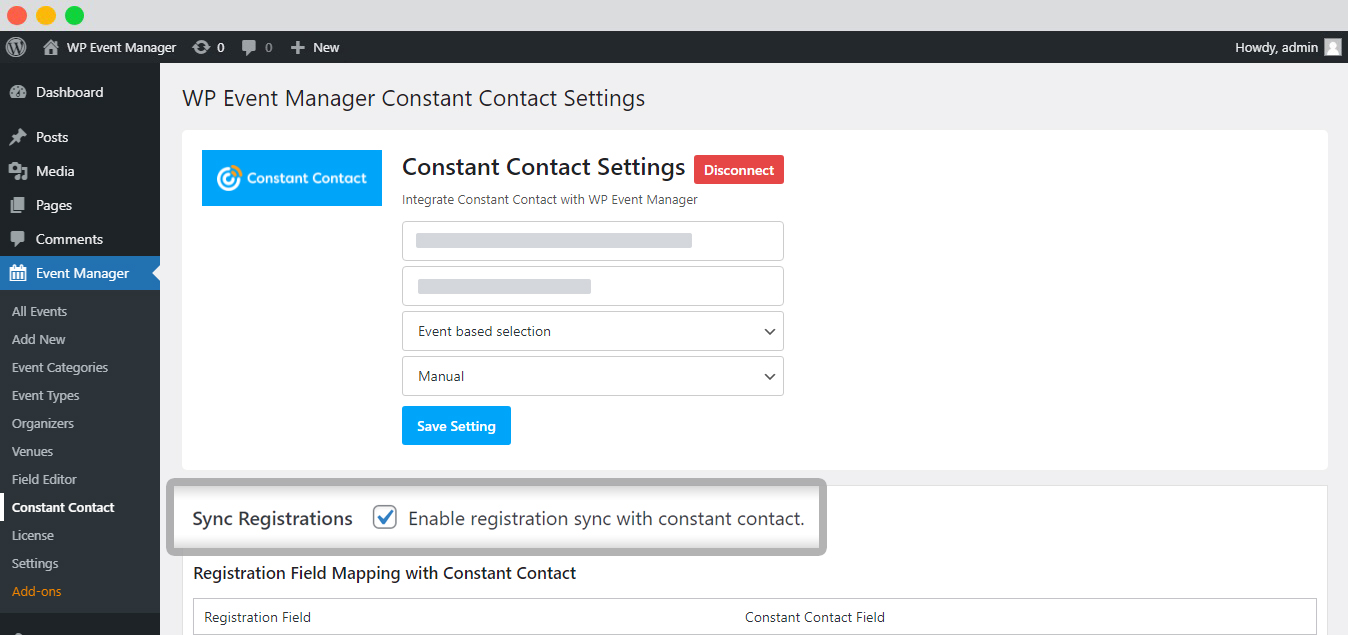Viewport: 1348px width, 635px height.
Task: Click the Dashboard gauge icon in sidebar
Action: pyautogui.click(x=18, y=92)
